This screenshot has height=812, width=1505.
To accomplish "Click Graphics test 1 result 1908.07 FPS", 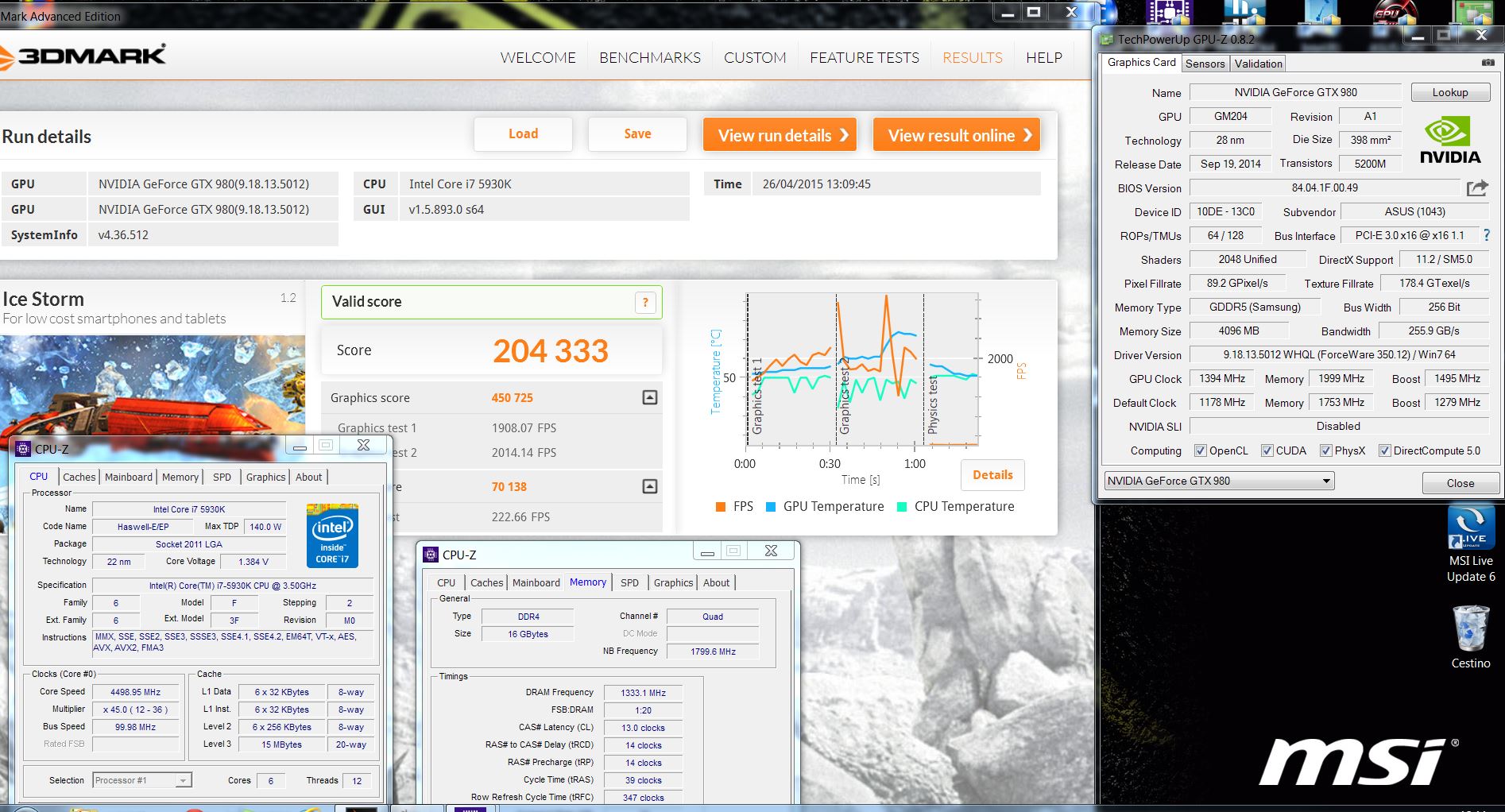I will click(524, 427).
